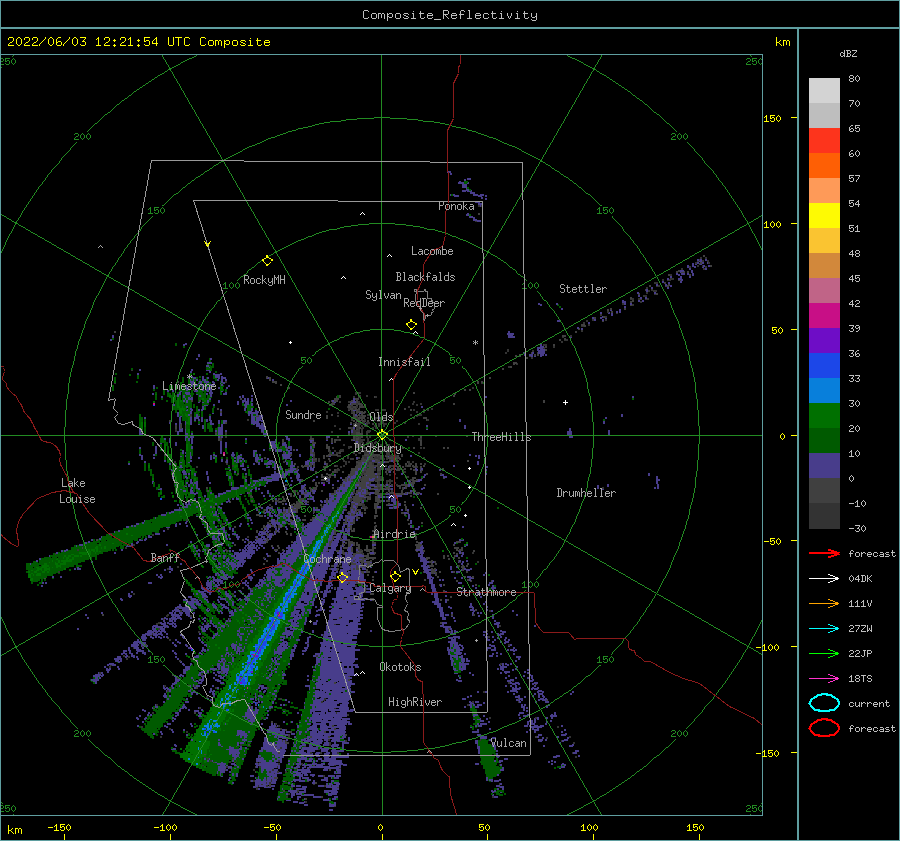The width and height of the screenshot is (900, 841).
Task: Click the Lacombe town label
Action: pos(432,251)
